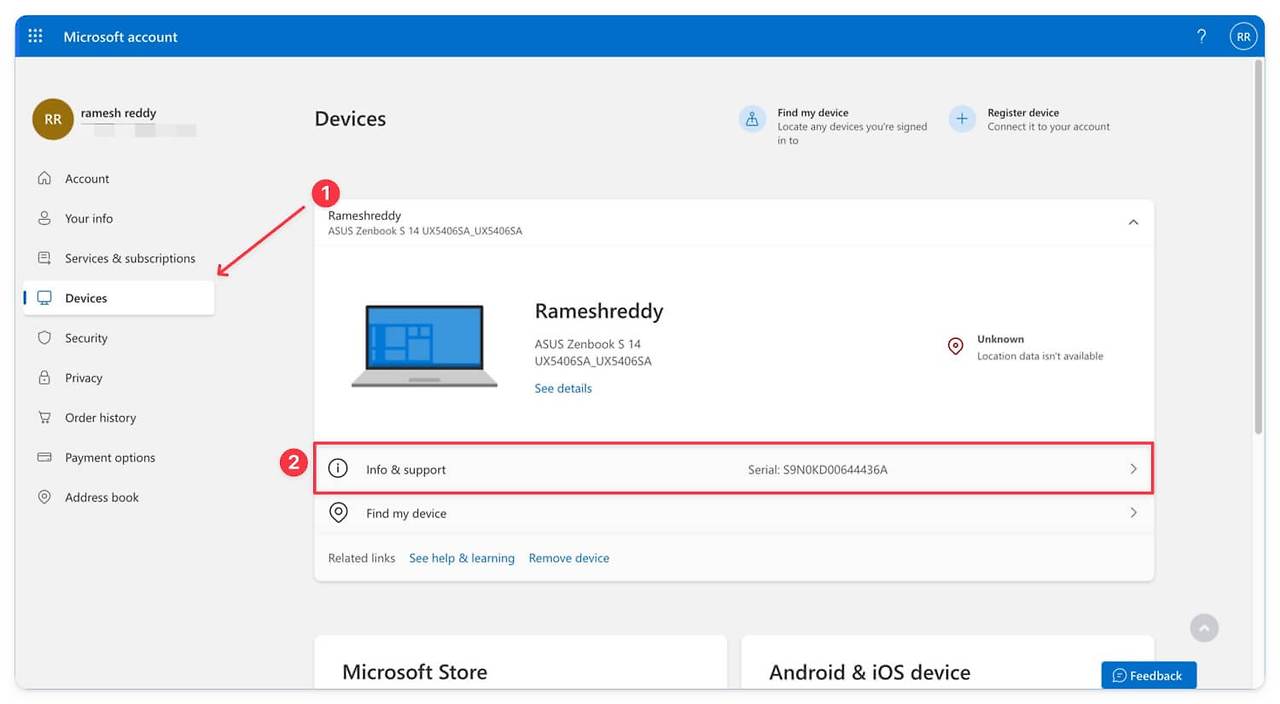Click the Your info person icon
This screenshot has width=1280, height=704.
tap(44, 218)
